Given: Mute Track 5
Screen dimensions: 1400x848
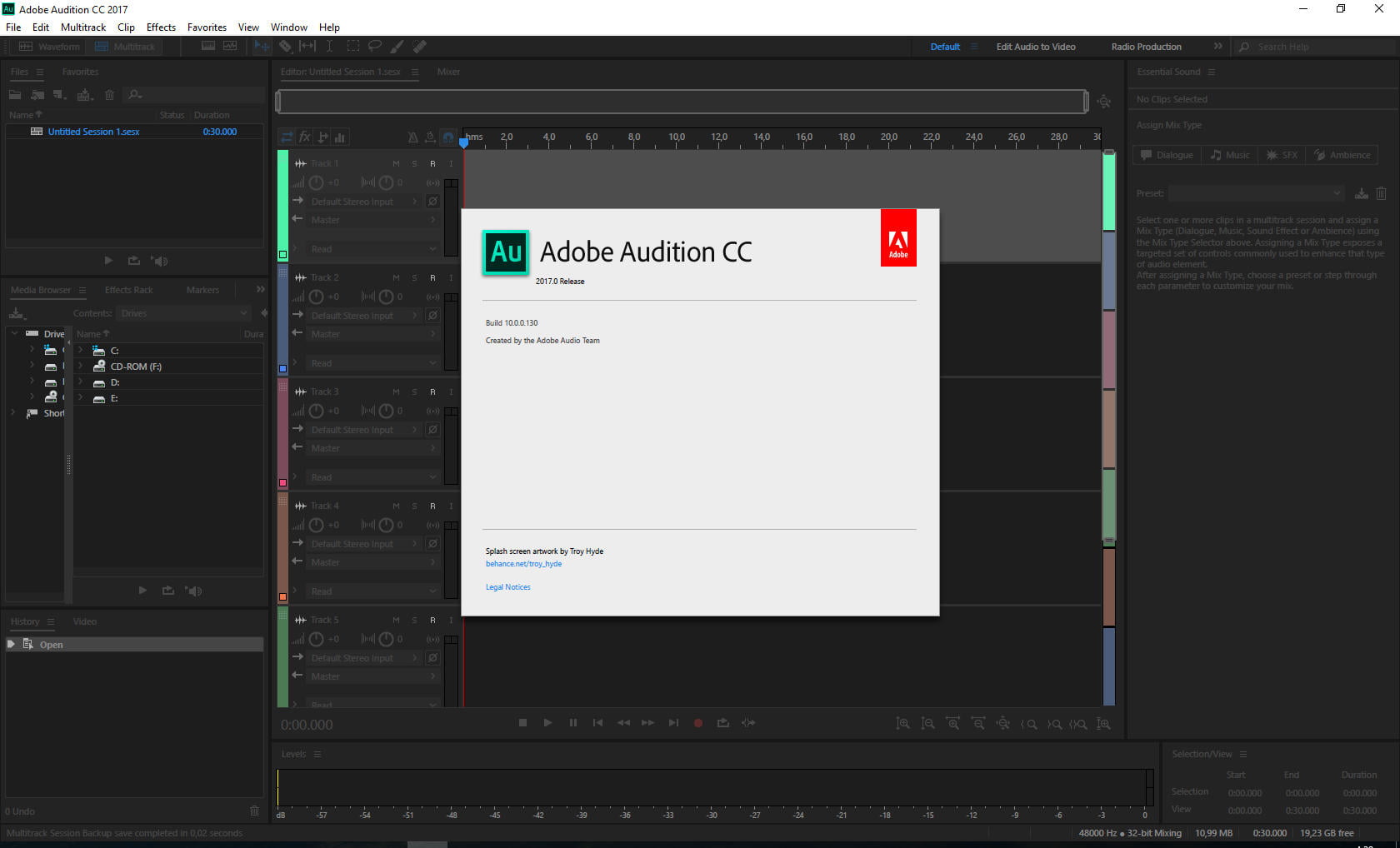Looking at the screenshot, I should click(396, 620).
